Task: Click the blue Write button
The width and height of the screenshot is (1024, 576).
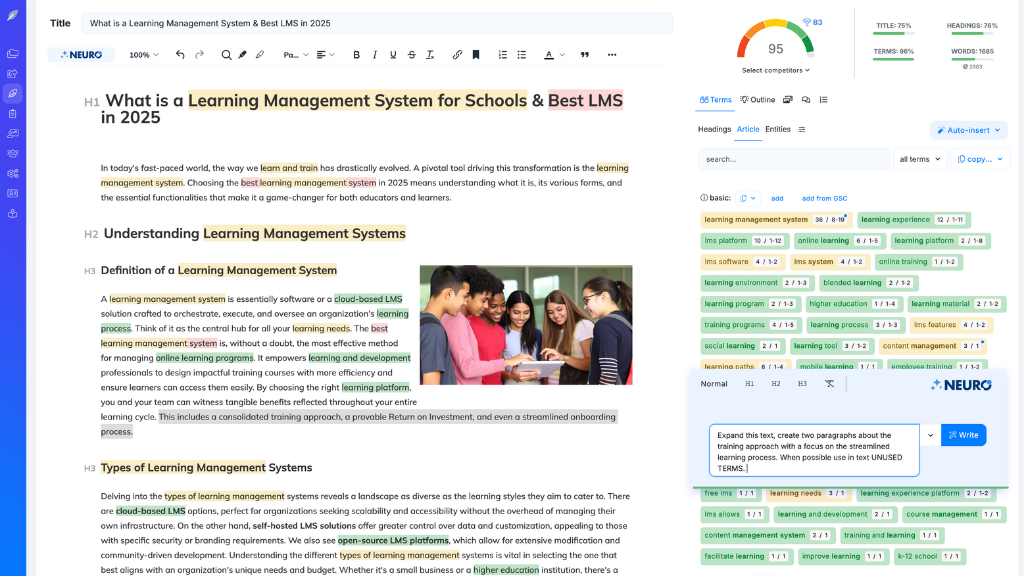Action: coord(963,435)
